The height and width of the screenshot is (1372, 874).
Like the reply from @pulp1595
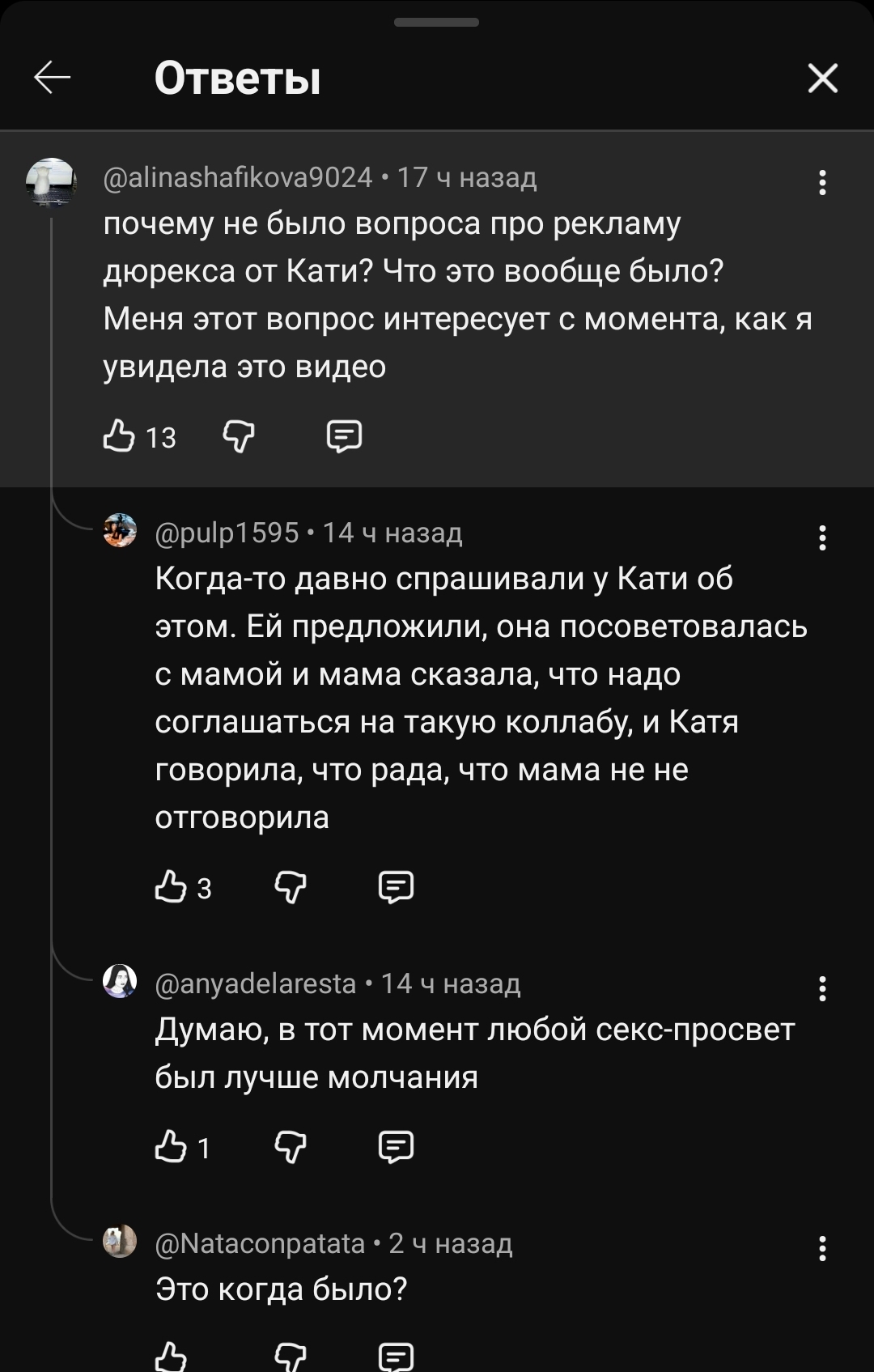click(x=171, y=887)
